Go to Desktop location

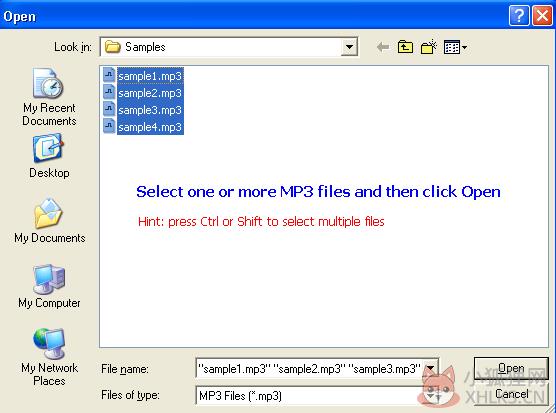pyautogui.click(x=49, y=156)
